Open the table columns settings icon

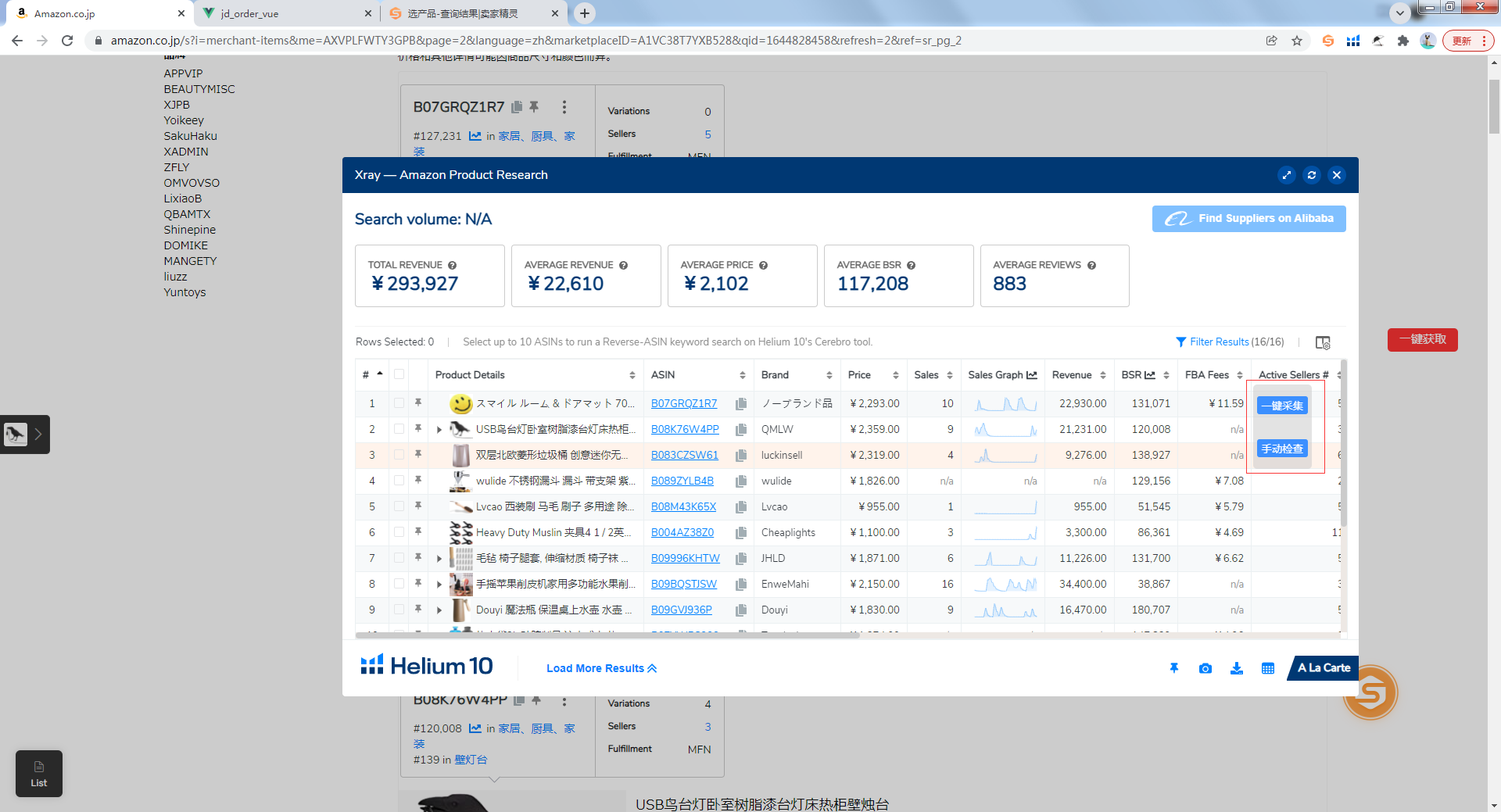click(x=1322, y=342)
